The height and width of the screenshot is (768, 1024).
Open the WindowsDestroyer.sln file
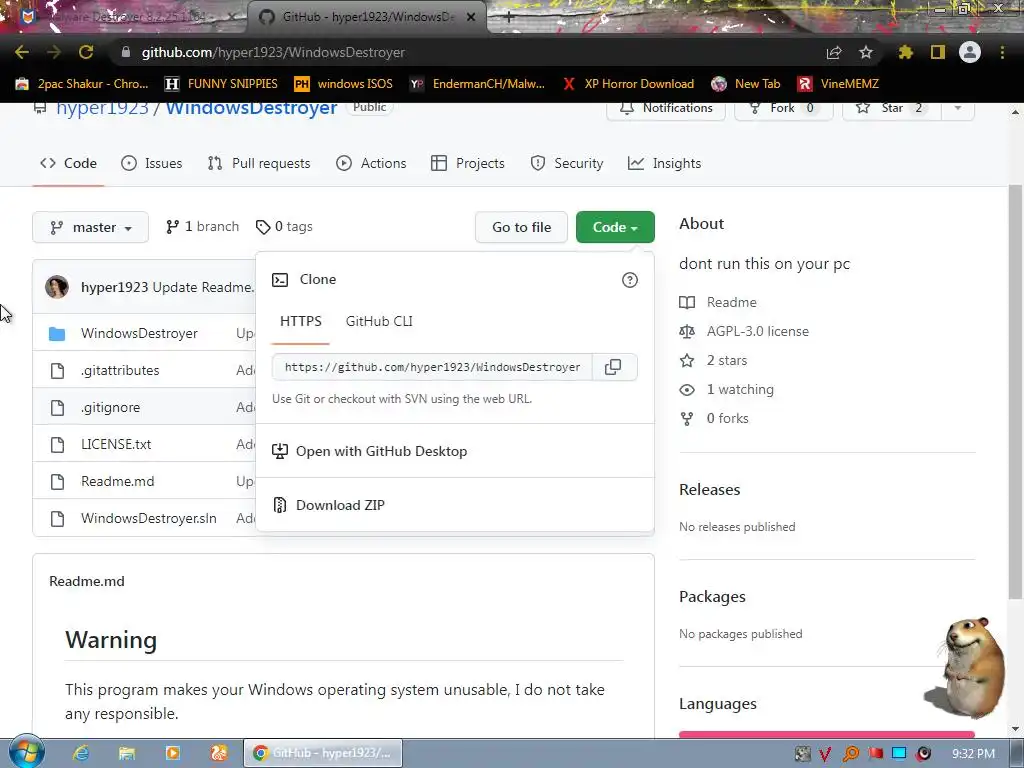tap(149, 519)
